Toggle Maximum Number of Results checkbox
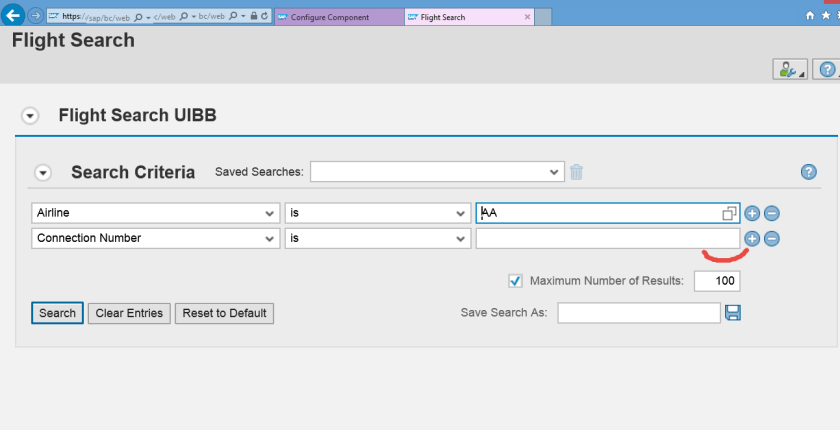 tap(515, 281)
